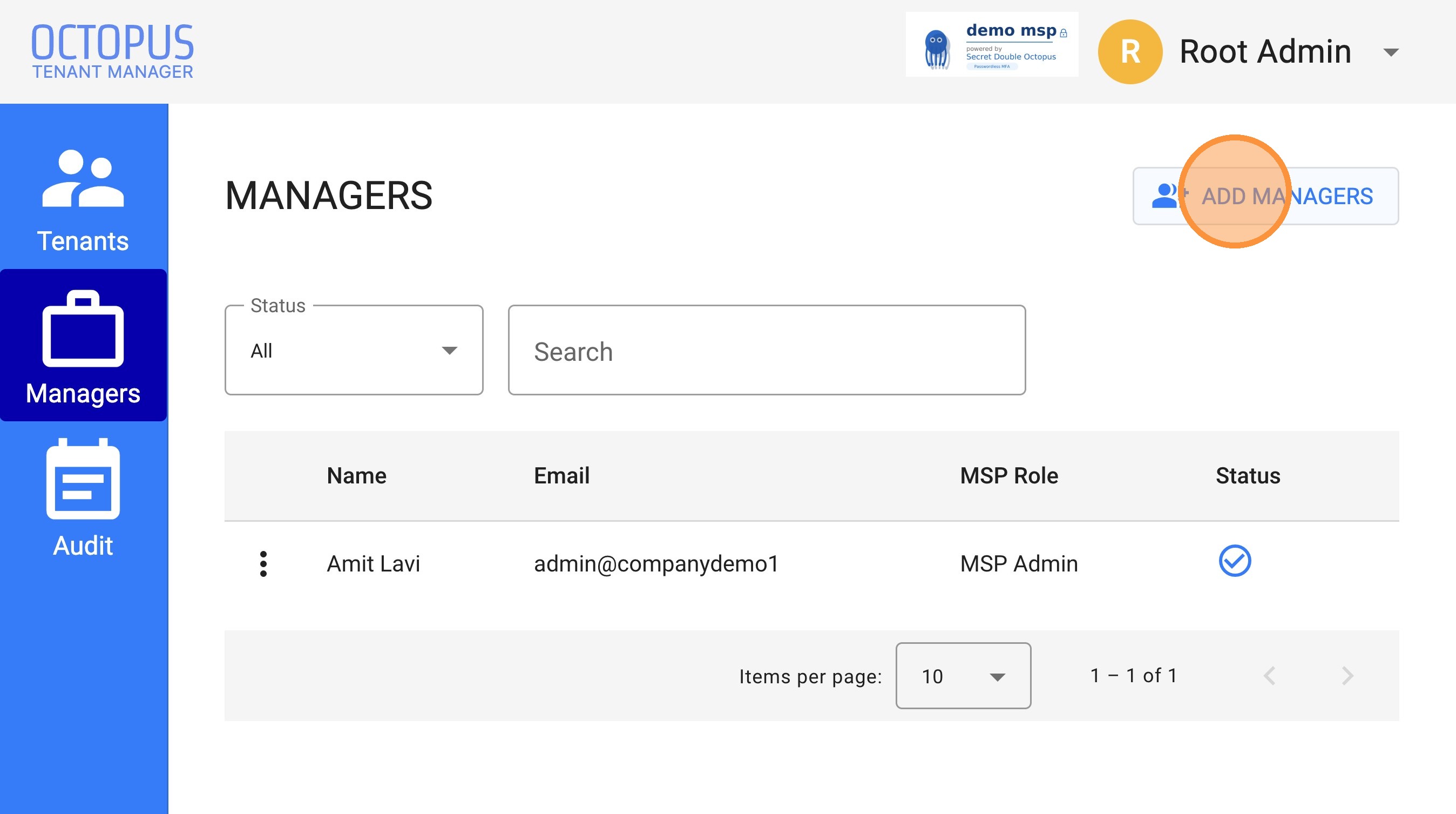The height and width of the screenshot is (814, 1456).
Task: Open the three-dot menu for Amit Lavi
Action: [x=263, y=564]
